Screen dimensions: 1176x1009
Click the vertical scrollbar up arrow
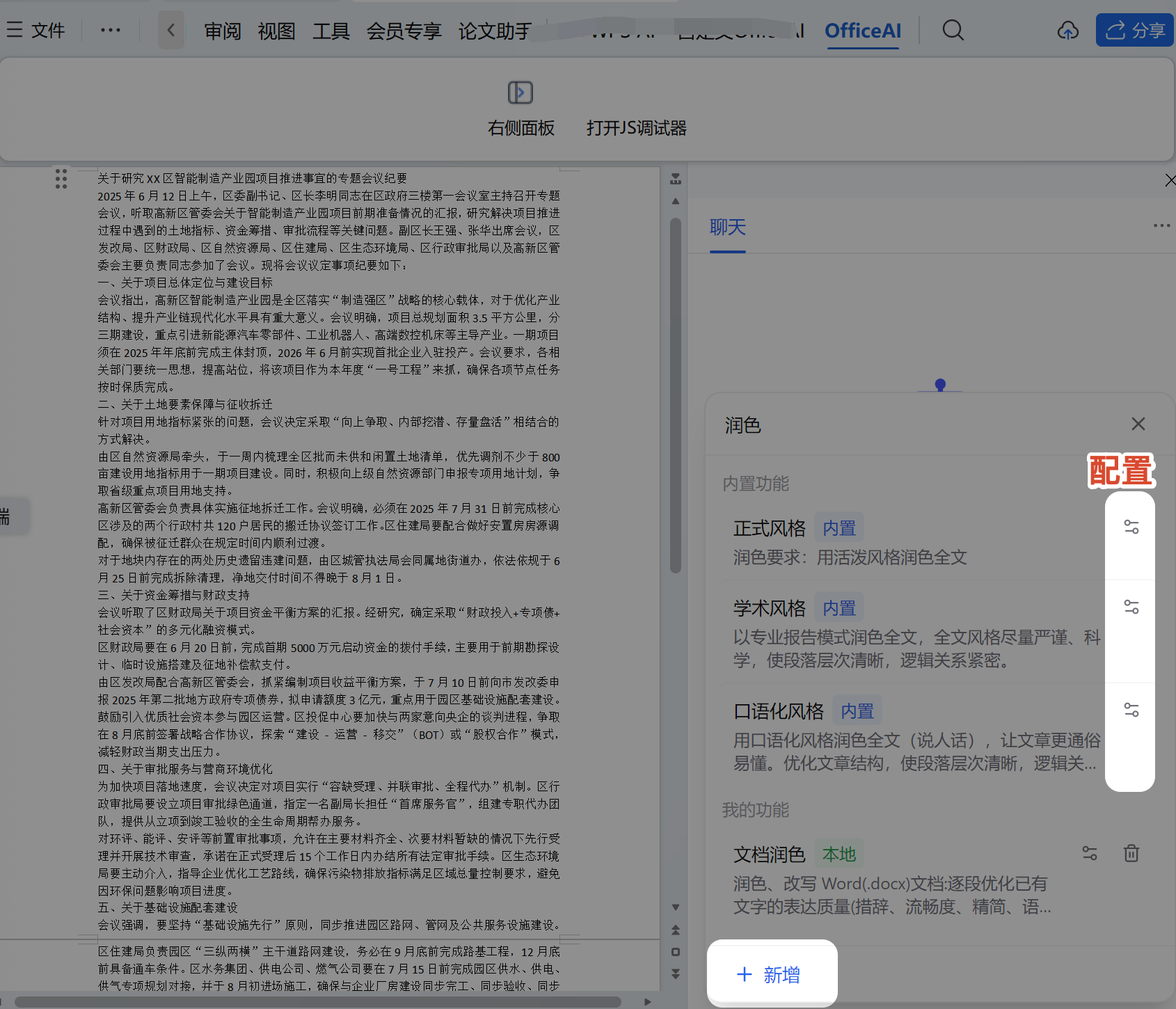[x=675, y=201]
